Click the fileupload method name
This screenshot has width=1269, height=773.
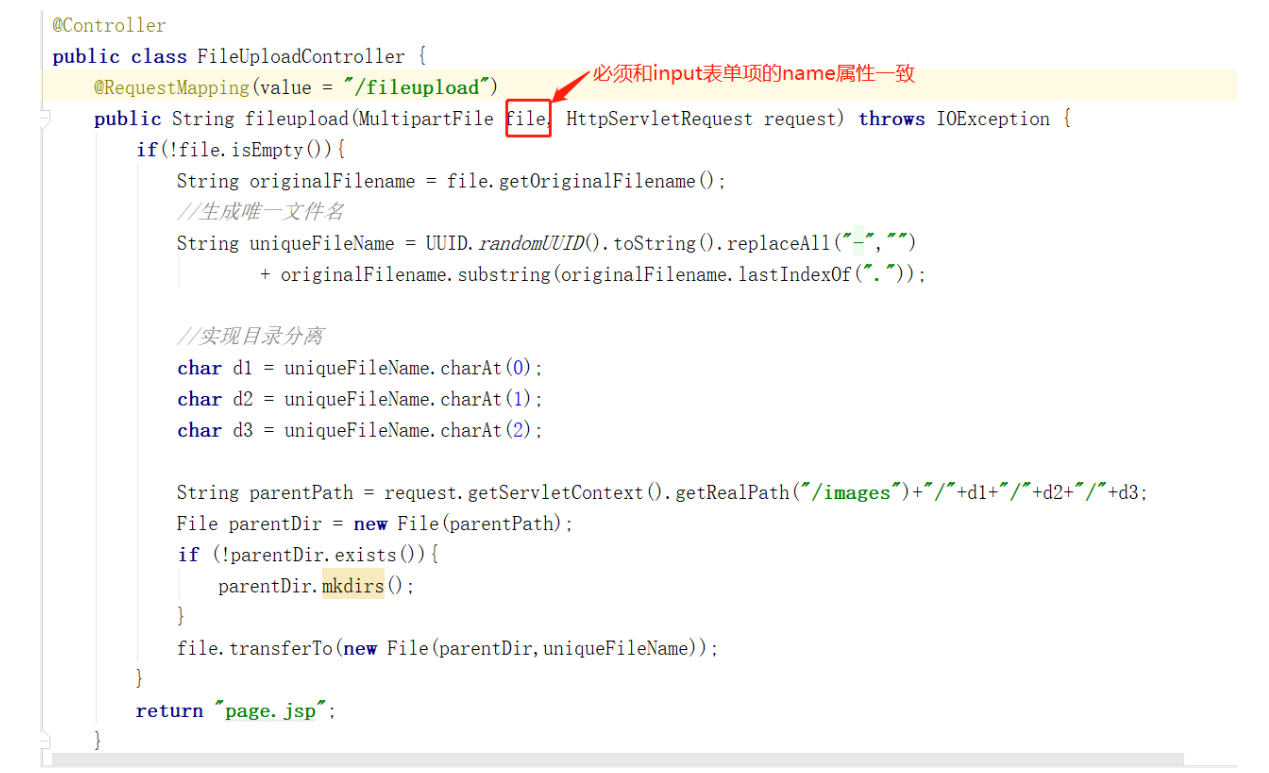pos(297,118)
